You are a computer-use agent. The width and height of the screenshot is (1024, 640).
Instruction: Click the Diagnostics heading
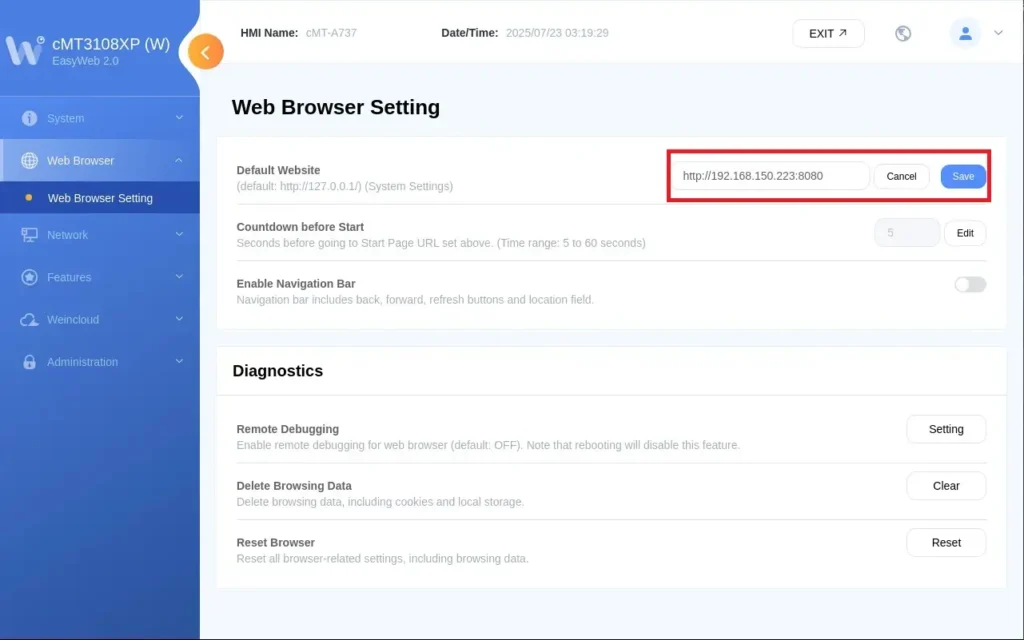click(278, 371)
